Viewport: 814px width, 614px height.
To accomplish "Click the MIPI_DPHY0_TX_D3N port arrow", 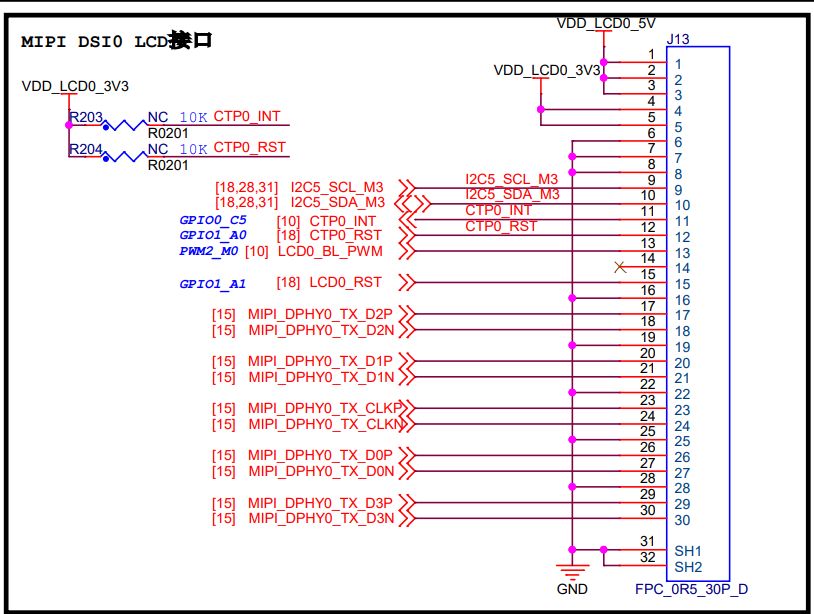I will pos(408,518).
